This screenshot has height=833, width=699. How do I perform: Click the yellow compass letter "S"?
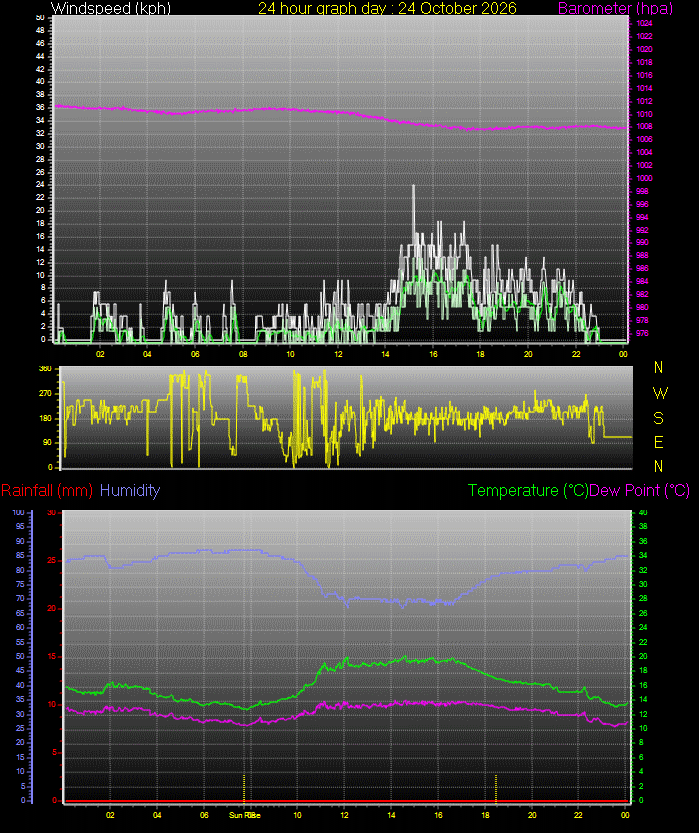(659, 418)
